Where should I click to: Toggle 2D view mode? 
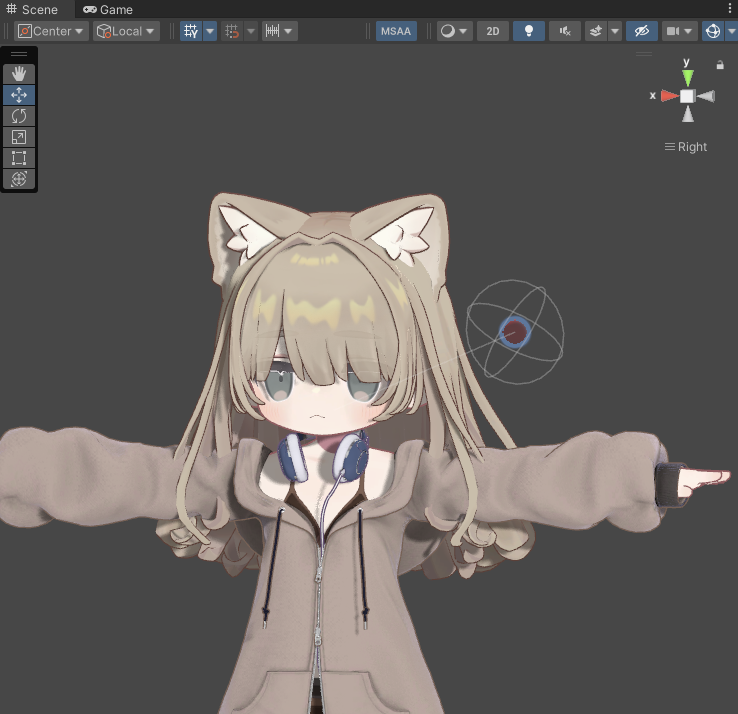(493, 31)
